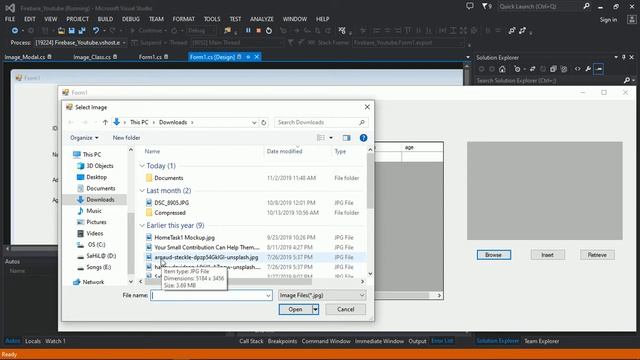Open the FILE menu
Image resolution: width=640 pixels, height=360 pixels.
(x=10, y=19)
